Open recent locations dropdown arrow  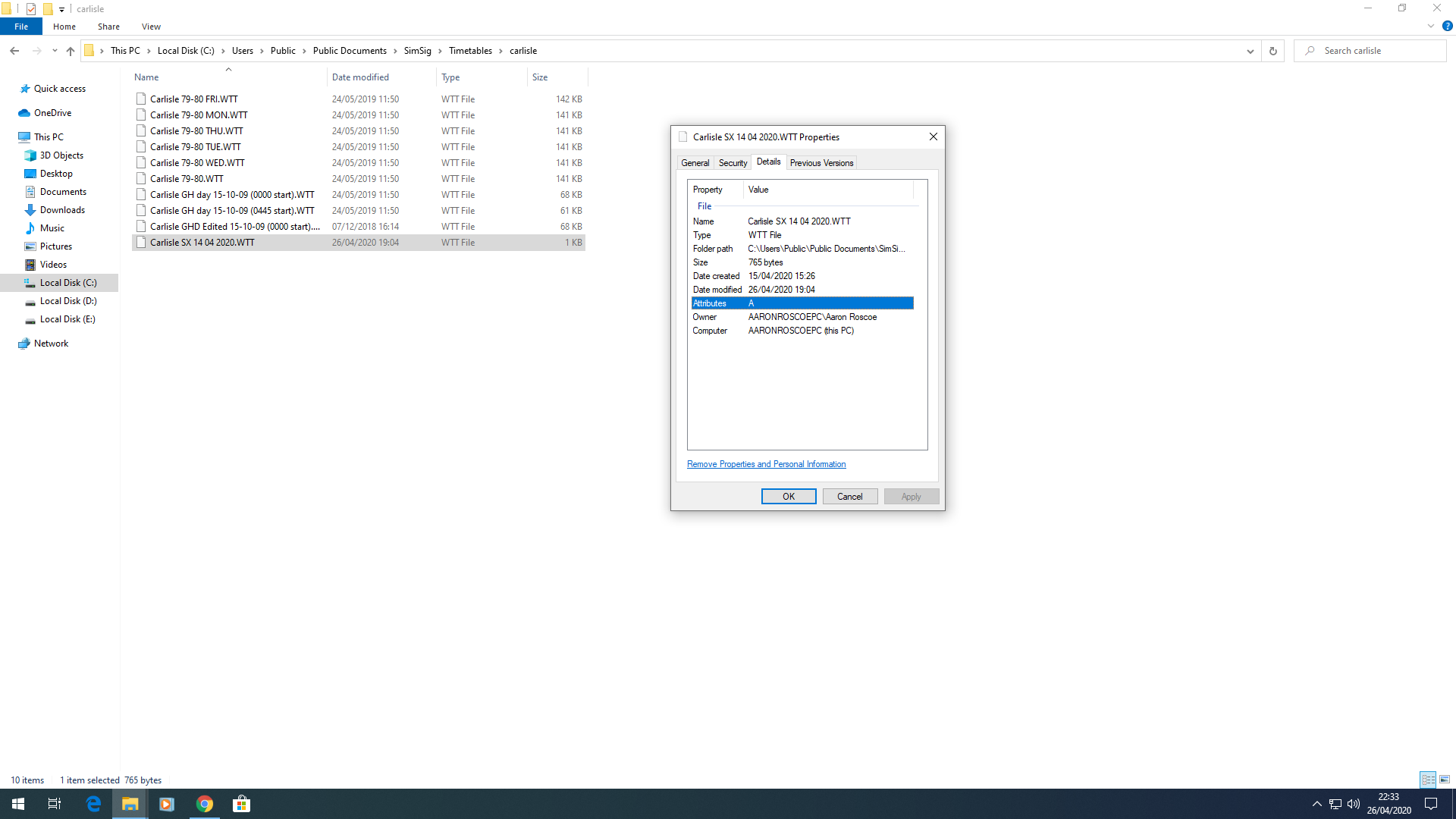(x=55, y=51)
